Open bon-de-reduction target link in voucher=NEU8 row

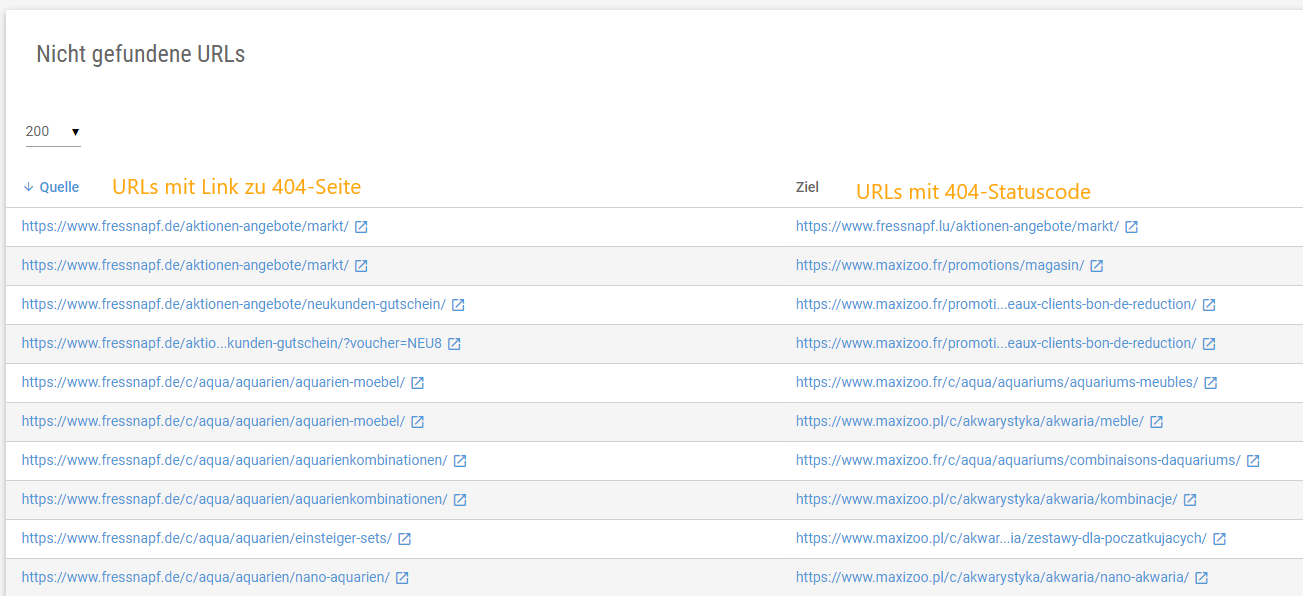996,343
